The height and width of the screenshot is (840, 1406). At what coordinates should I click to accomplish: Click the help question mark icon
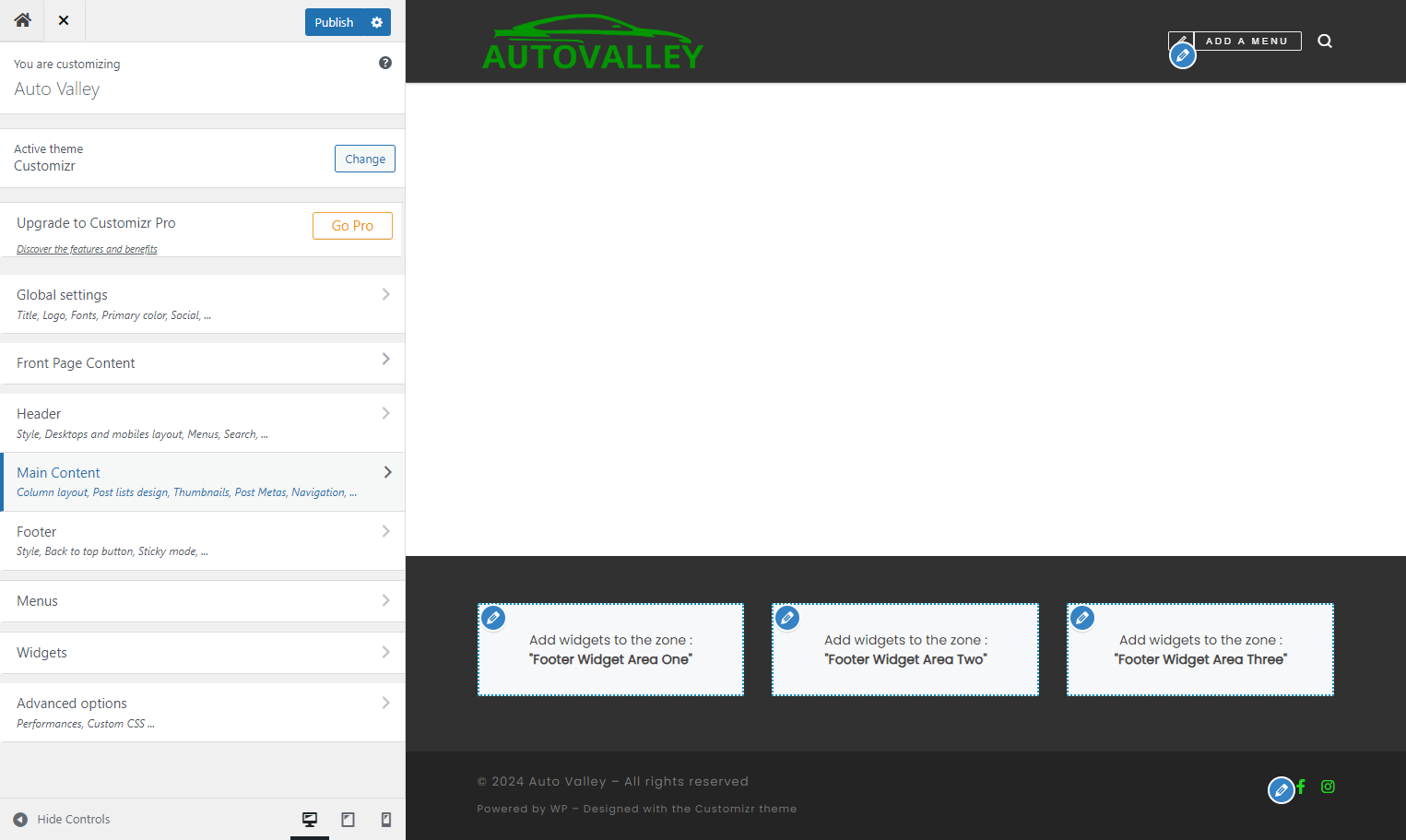[385, 63]
